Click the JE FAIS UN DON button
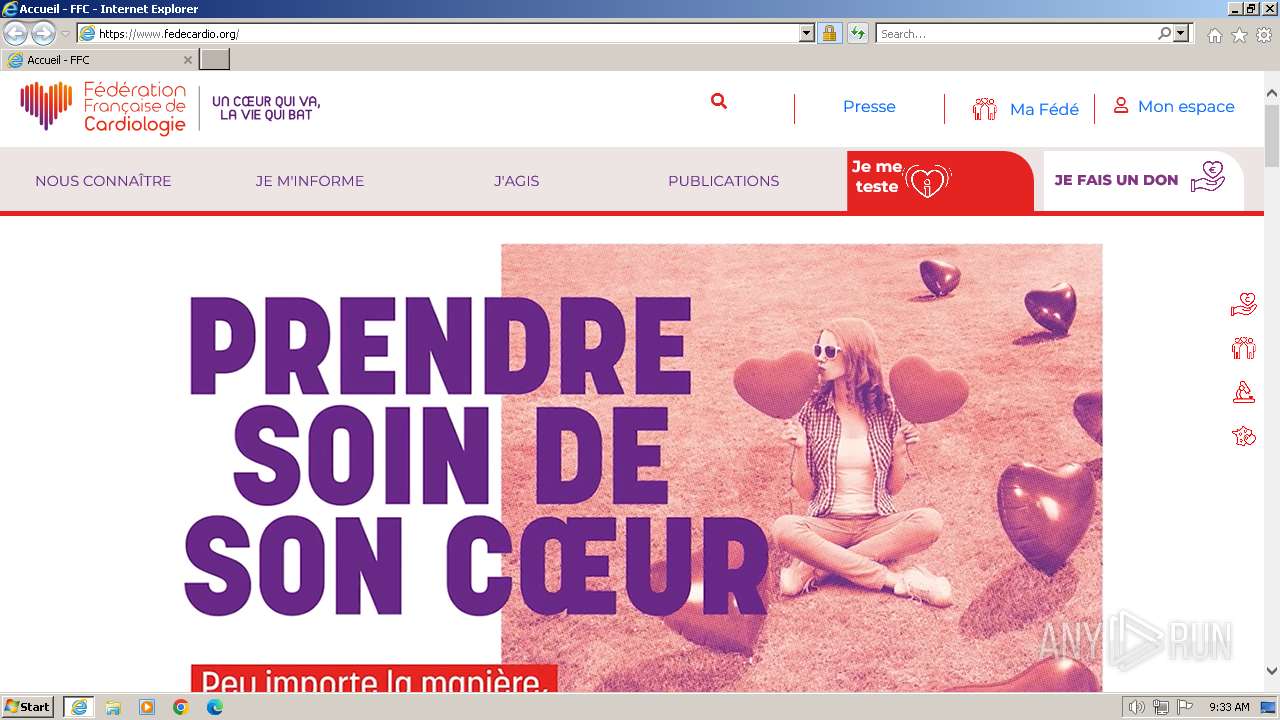Screen dimensions: 1280x720 (x=1143, y=180)
